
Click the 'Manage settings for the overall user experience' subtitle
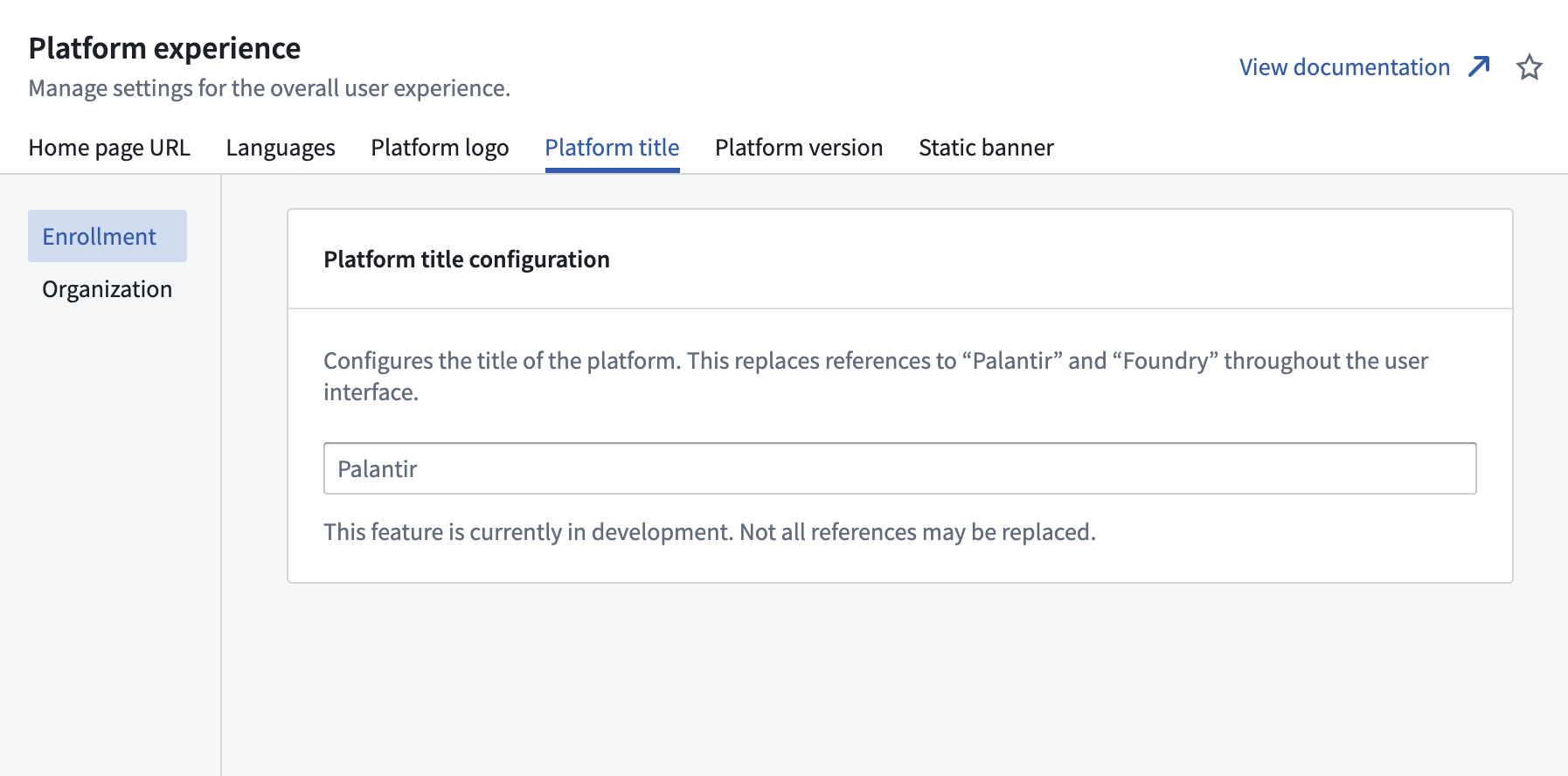click(x=269, y=88)
